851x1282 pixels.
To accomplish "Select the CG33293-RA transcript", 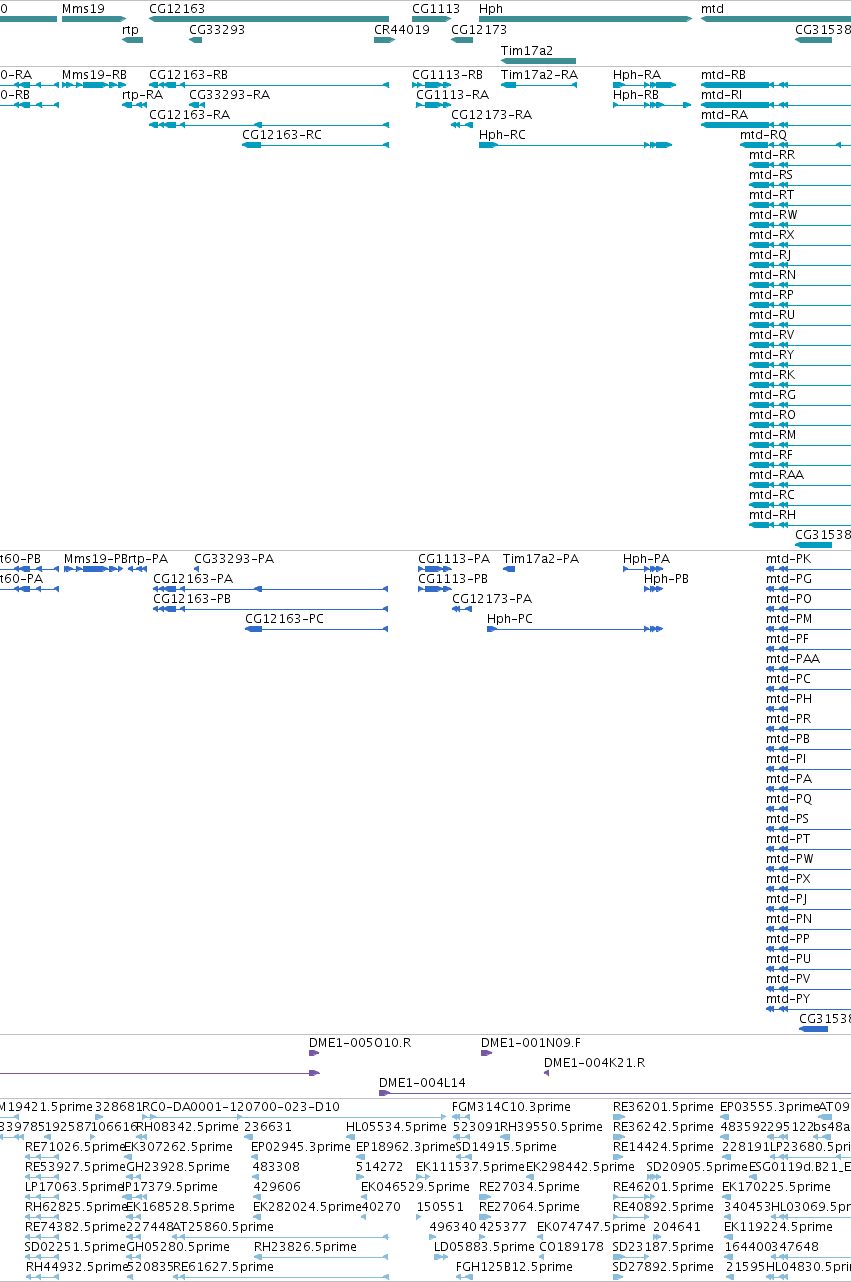I will click(x=196, y=105).
